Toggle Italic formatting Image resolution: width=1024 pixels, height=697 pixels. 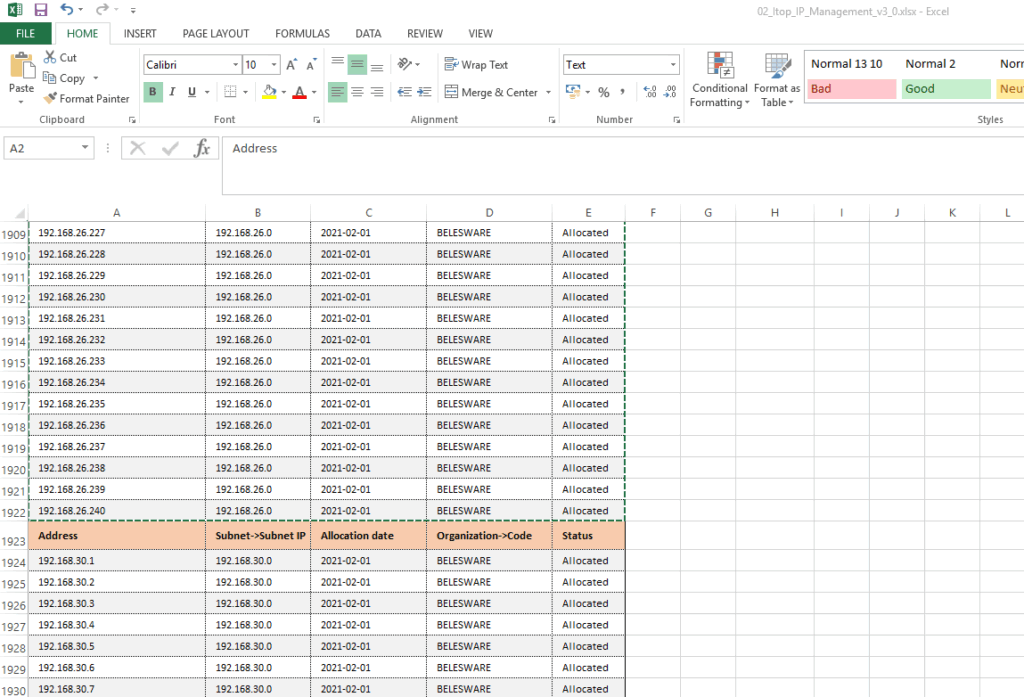pyautogui.click(x=172, y=92)
